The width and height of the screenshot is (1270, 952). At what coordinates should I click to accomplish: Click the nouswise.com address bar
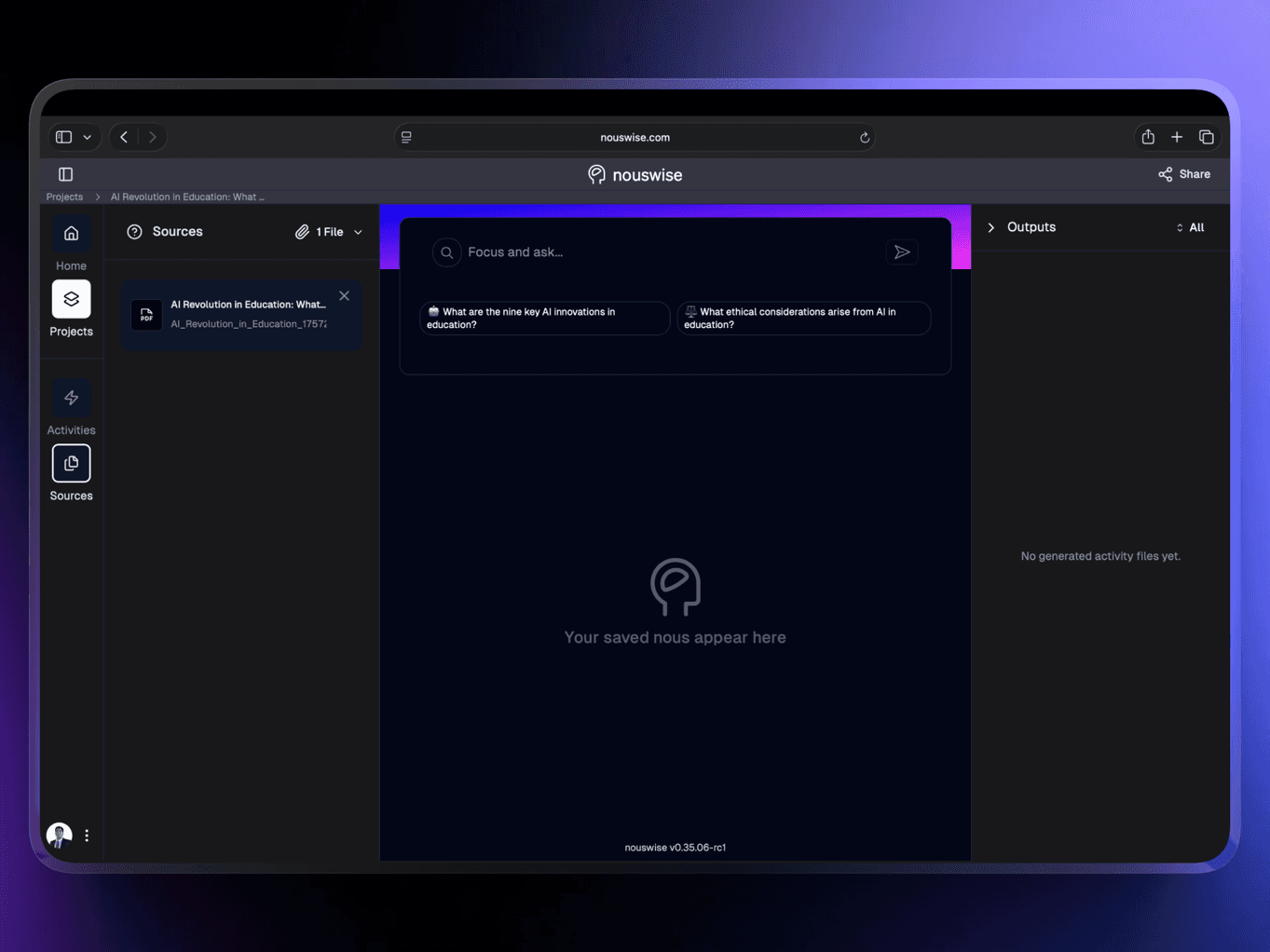tap(635, 137)
